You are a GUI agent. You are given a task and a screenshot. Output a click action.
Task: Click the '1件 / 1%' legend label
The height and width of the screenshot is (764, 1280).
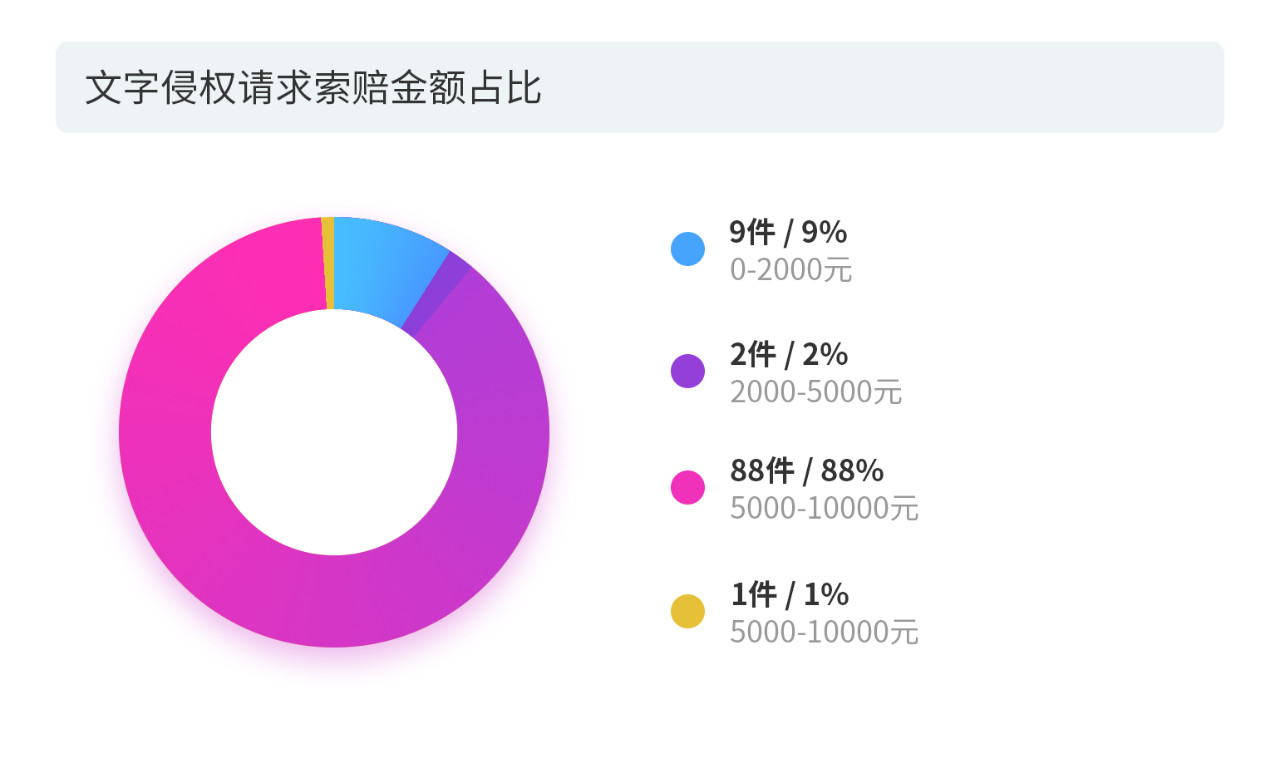point(789,594)
